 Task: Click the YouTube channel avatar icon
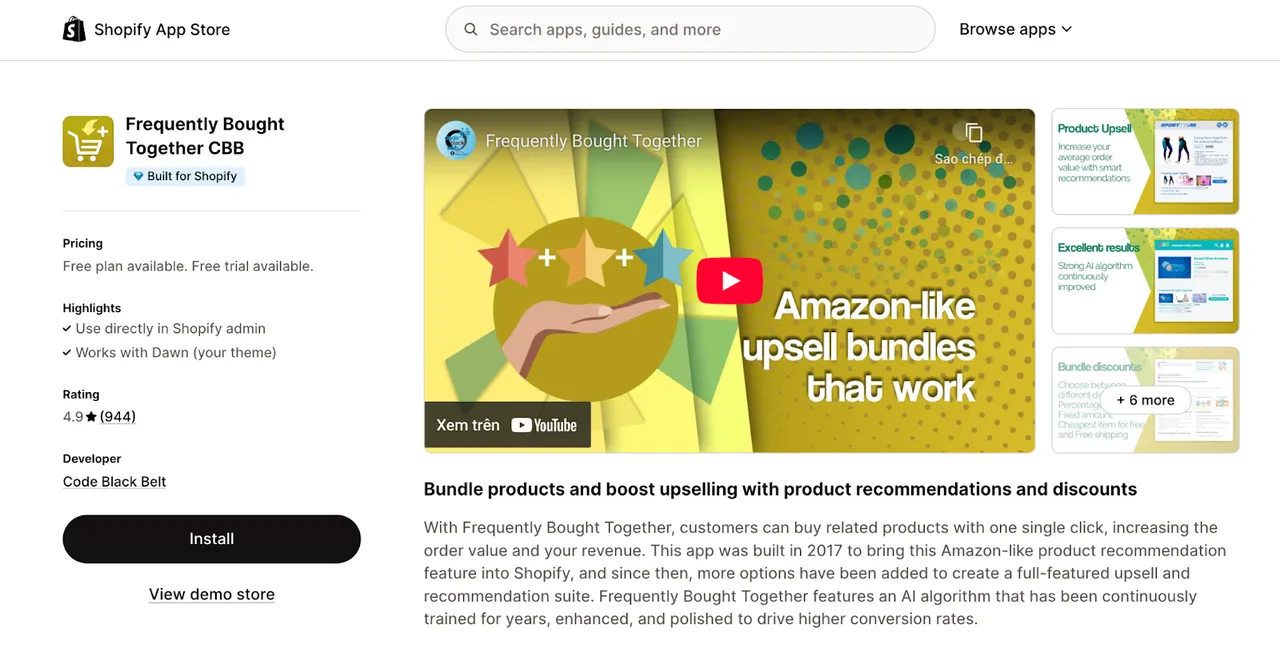[456, 140]
